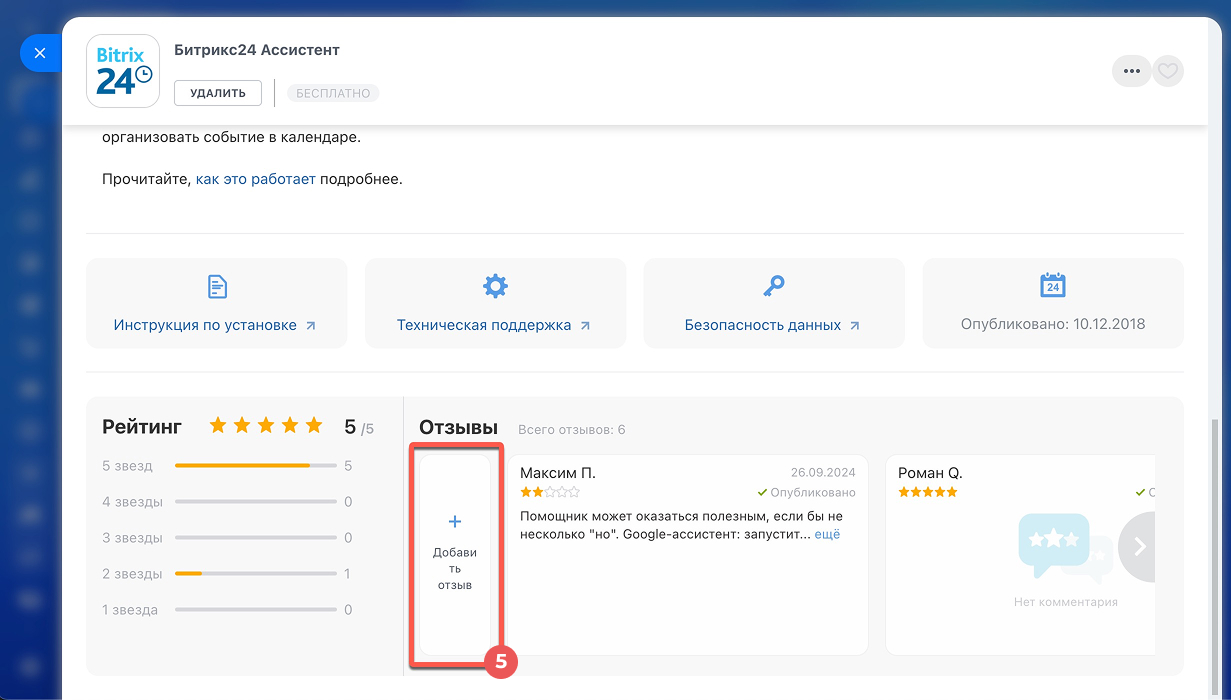Click the publication date calendar icon

click(1052, 285)
